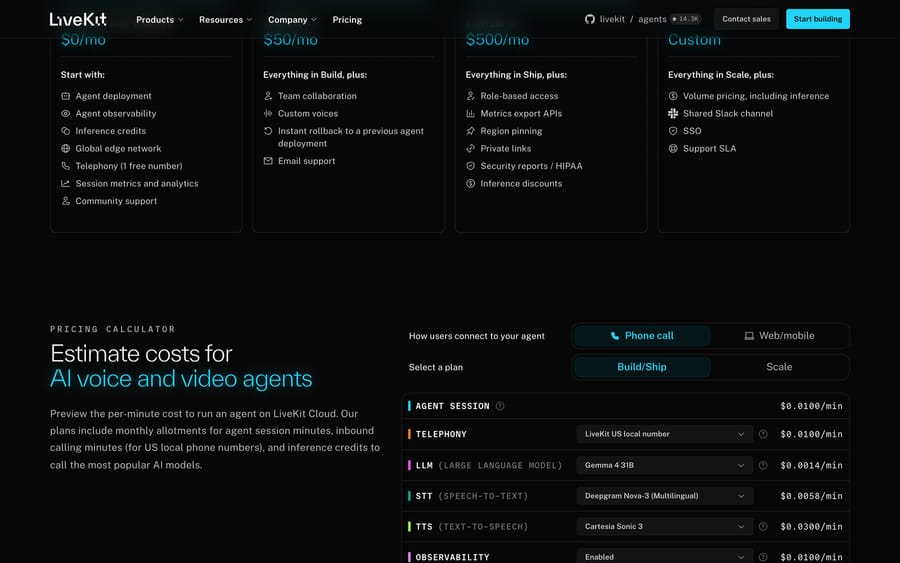Click the Region pinning pin icon
Viewport: 900px width, 563px height.
click(x=471, y=131)
